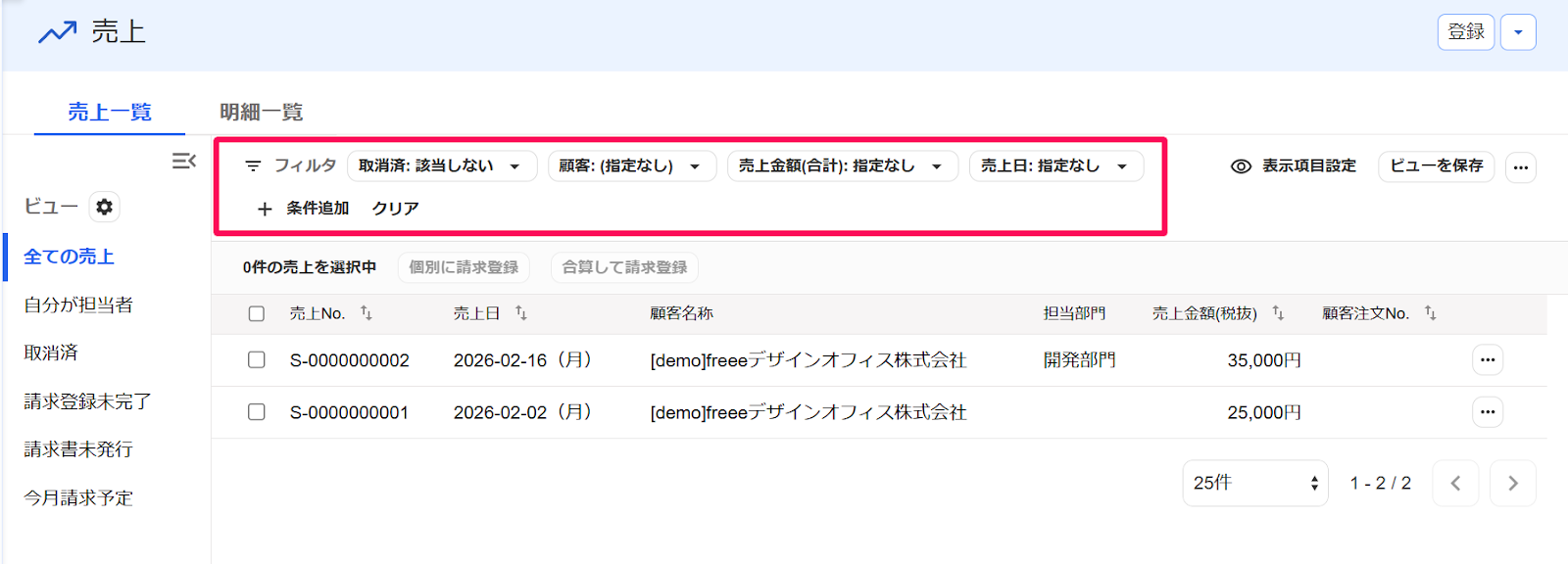This screenshot has height=564, width=1568.
Task: Click ビューを保存 button
Action: (x=1437, y=166)
